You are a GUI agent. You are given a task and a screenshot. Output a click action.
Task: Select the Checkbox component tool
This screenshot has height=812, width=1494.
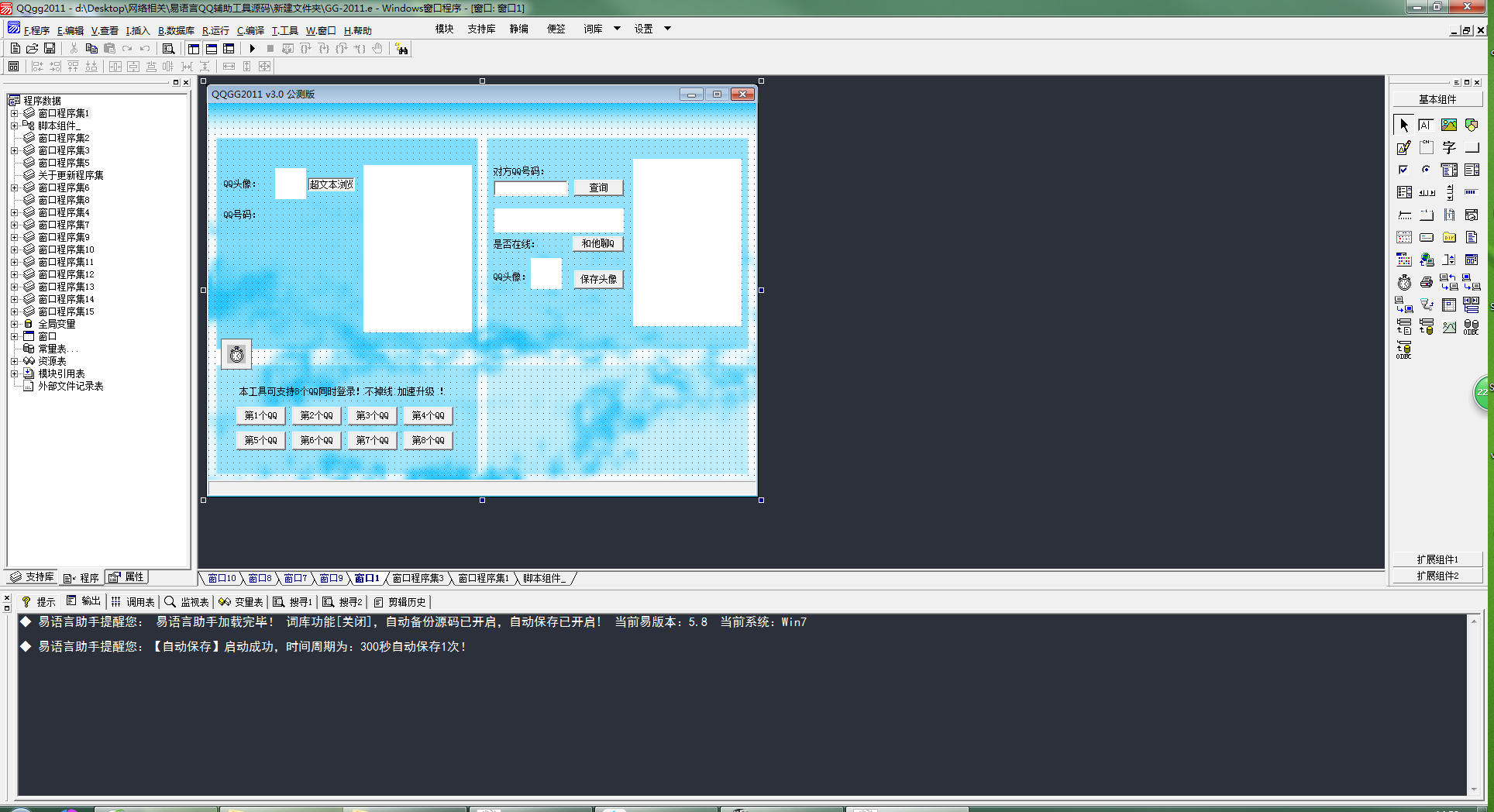(x=1403, y=170)
